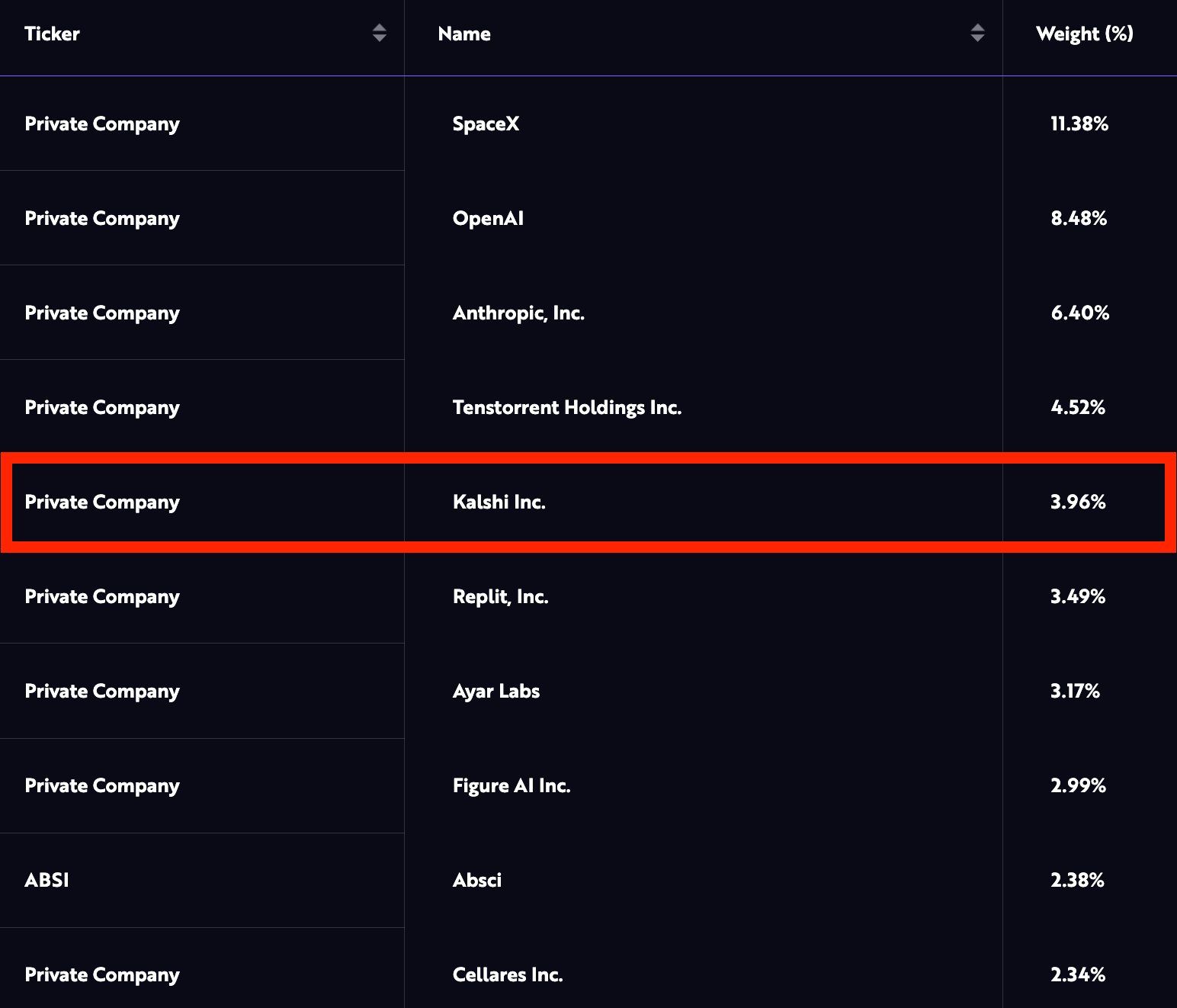
Task: Select the Cellares Inc. name cell
Action: click(x=508, y=974)
